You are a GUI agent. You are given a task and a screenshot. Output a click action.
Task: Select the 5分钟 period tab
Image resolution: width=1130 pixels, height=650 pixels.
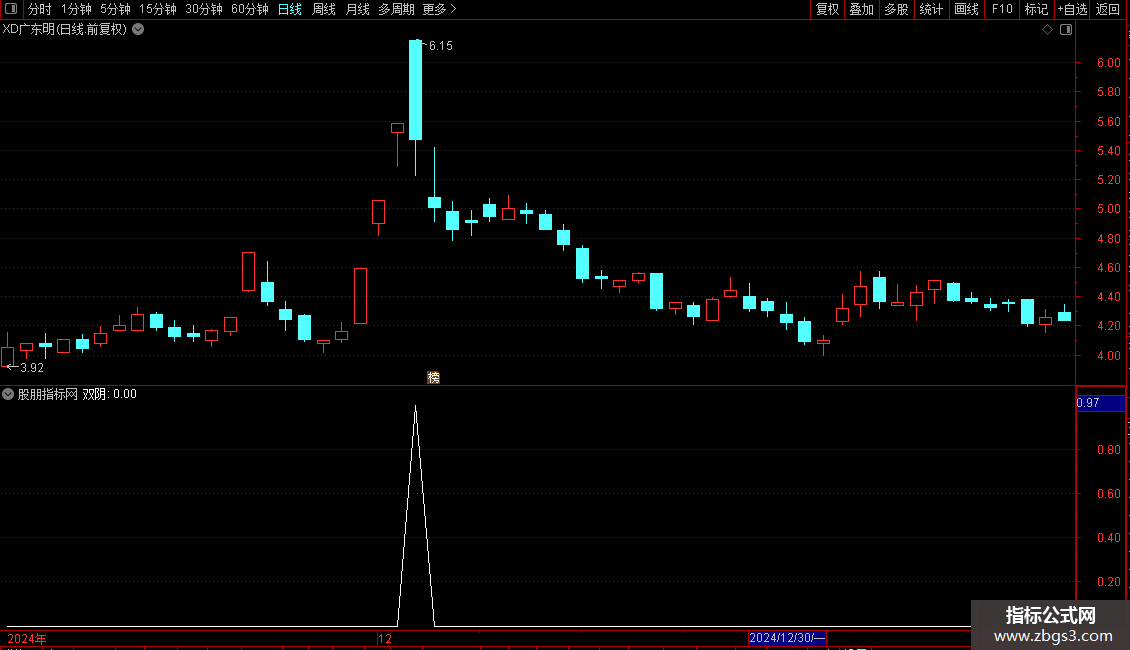point(115,9)
